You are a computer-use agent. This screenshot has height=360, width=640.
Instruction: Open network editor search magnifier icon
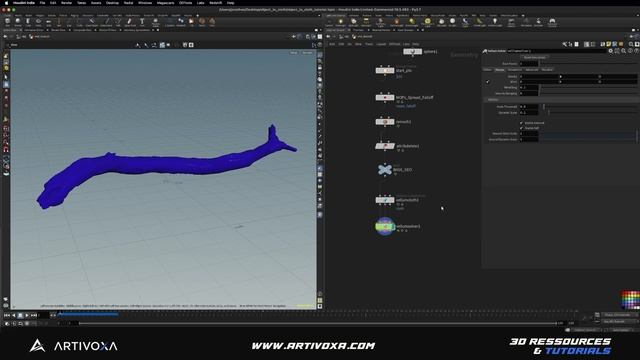631,44
